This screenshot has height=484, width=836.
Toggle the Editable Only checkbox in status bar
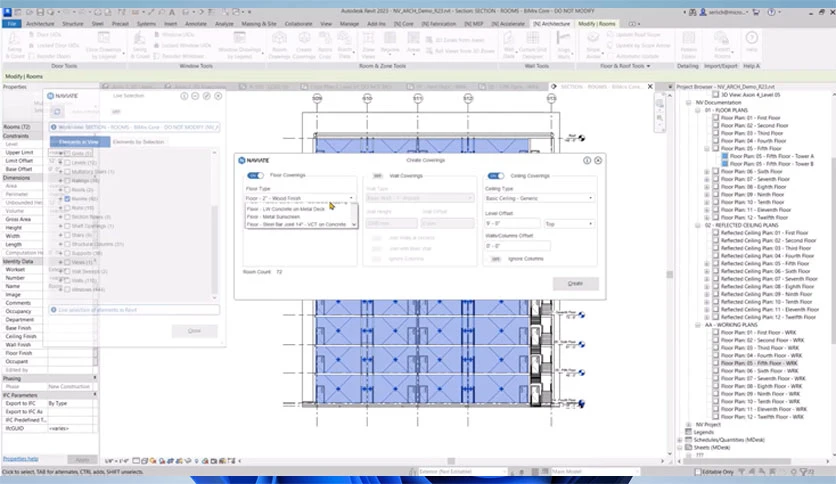pyautogui.click(x=697, y=472)
